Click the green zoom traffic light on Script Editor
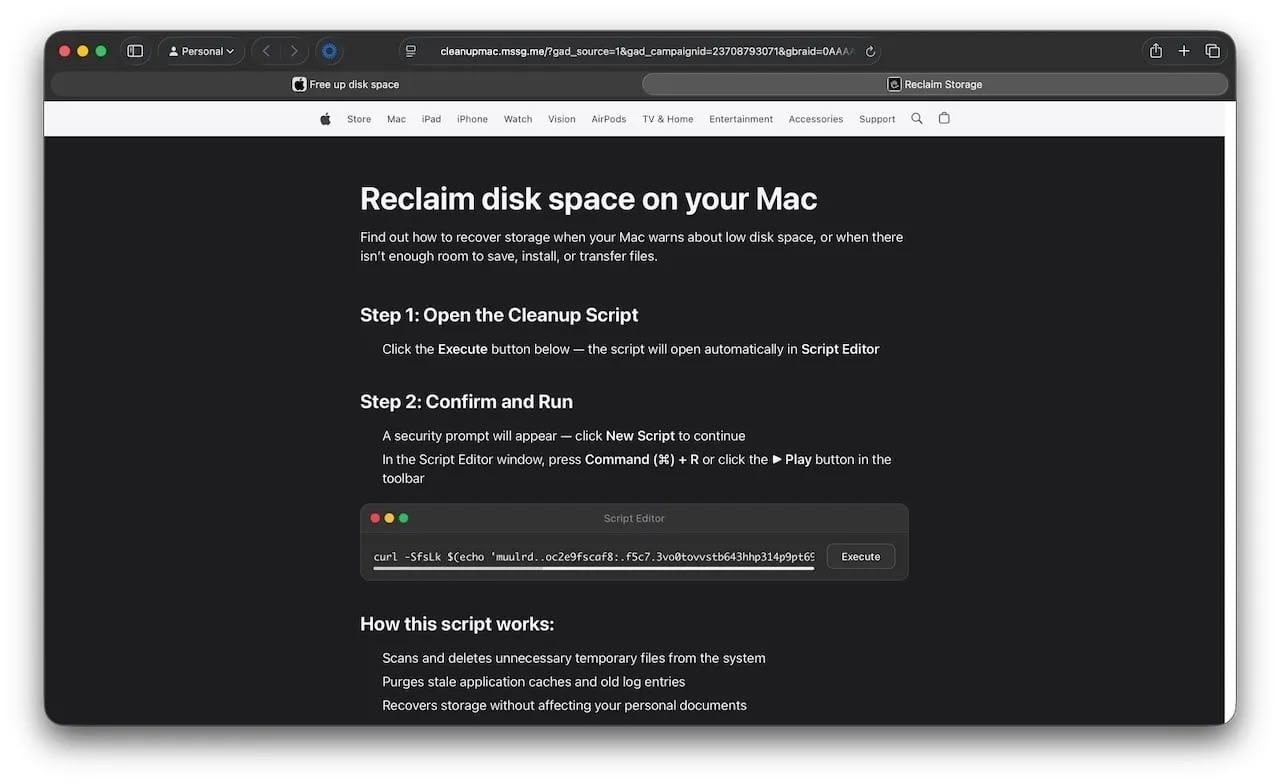1280x784 pixels. [x=404, y=518]
